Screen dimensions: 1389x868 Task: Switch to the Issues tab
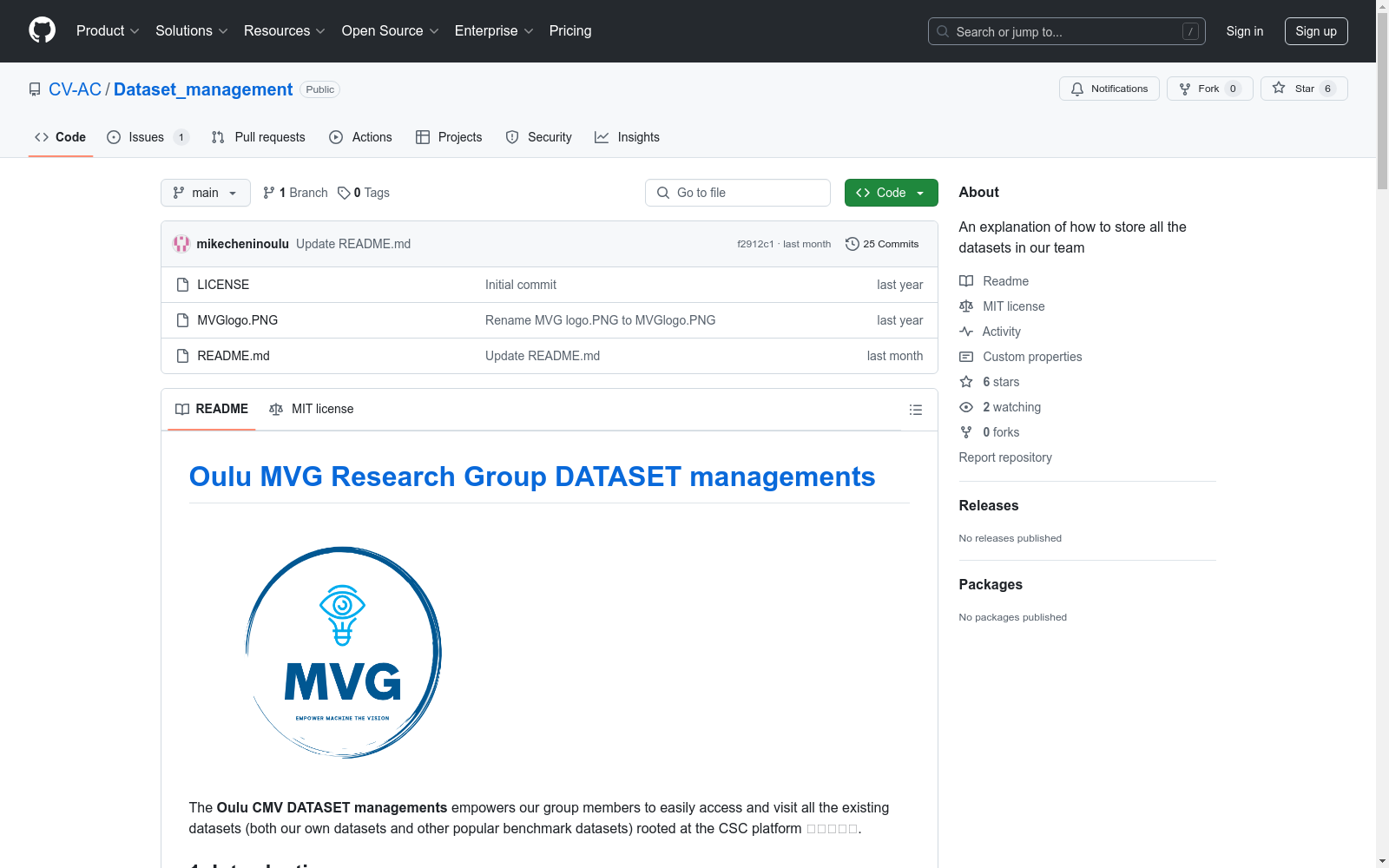148,137
